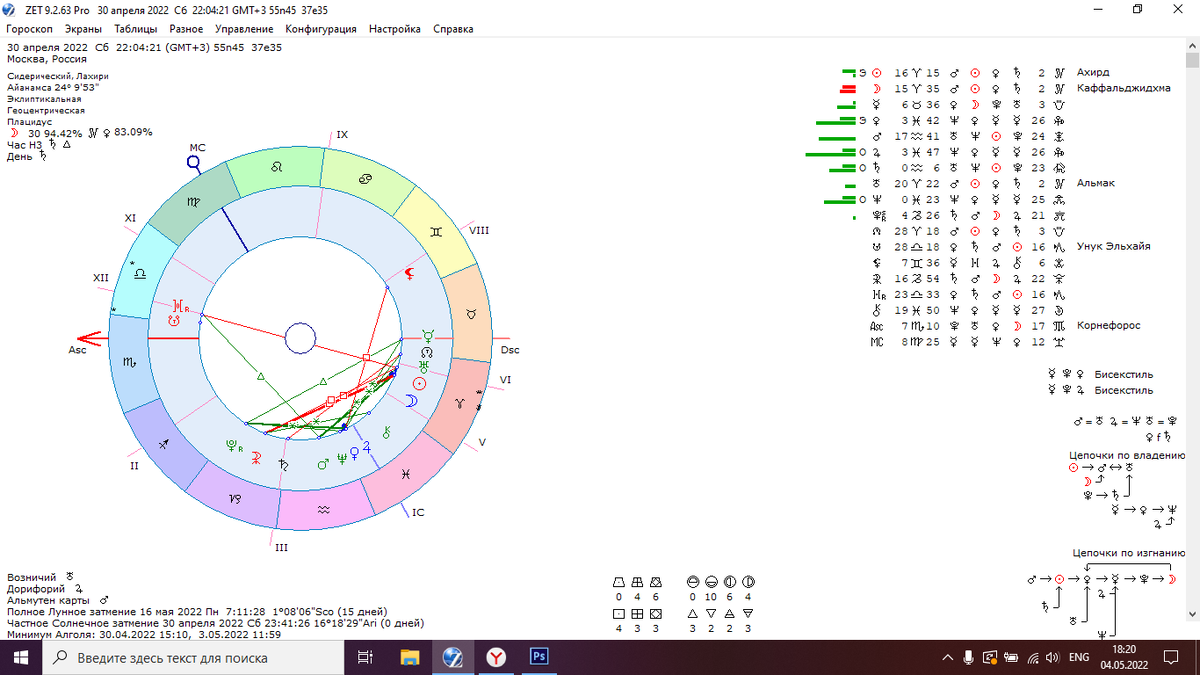The image size is (1200, 675).
Task: Open the Конфигурация menu
Action: click(321, 29)
